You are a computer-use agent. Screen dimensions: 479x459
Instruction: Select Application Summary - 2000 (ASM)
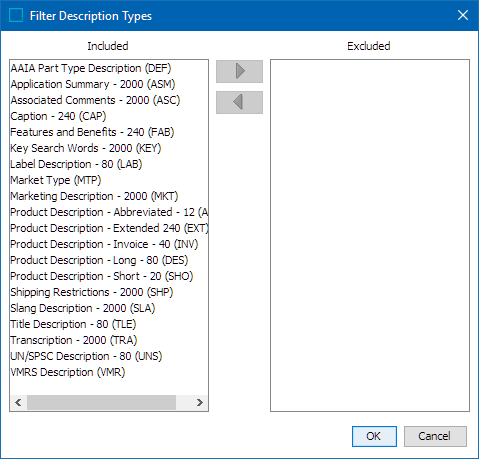[x=93, y=84]
